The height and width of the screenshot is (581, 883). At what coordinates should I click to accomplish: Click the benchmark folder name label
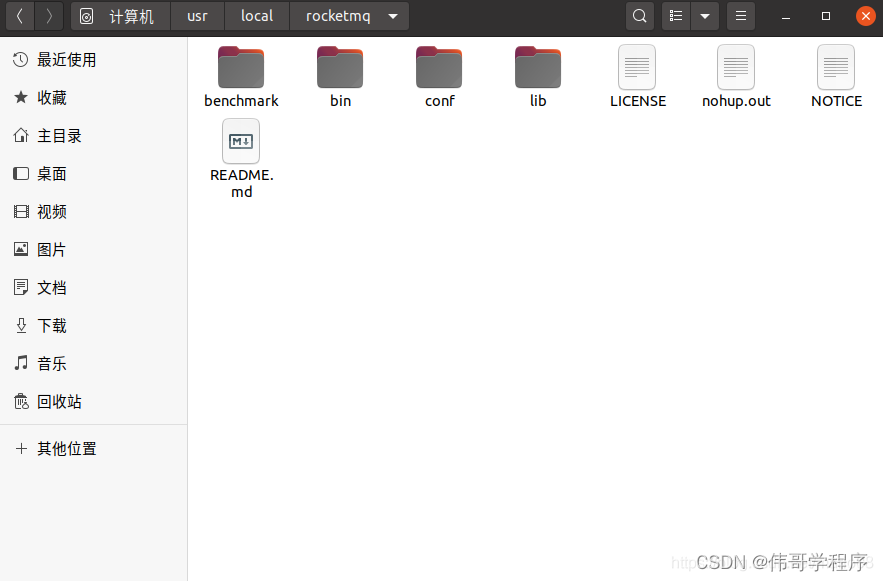(241, 101)
